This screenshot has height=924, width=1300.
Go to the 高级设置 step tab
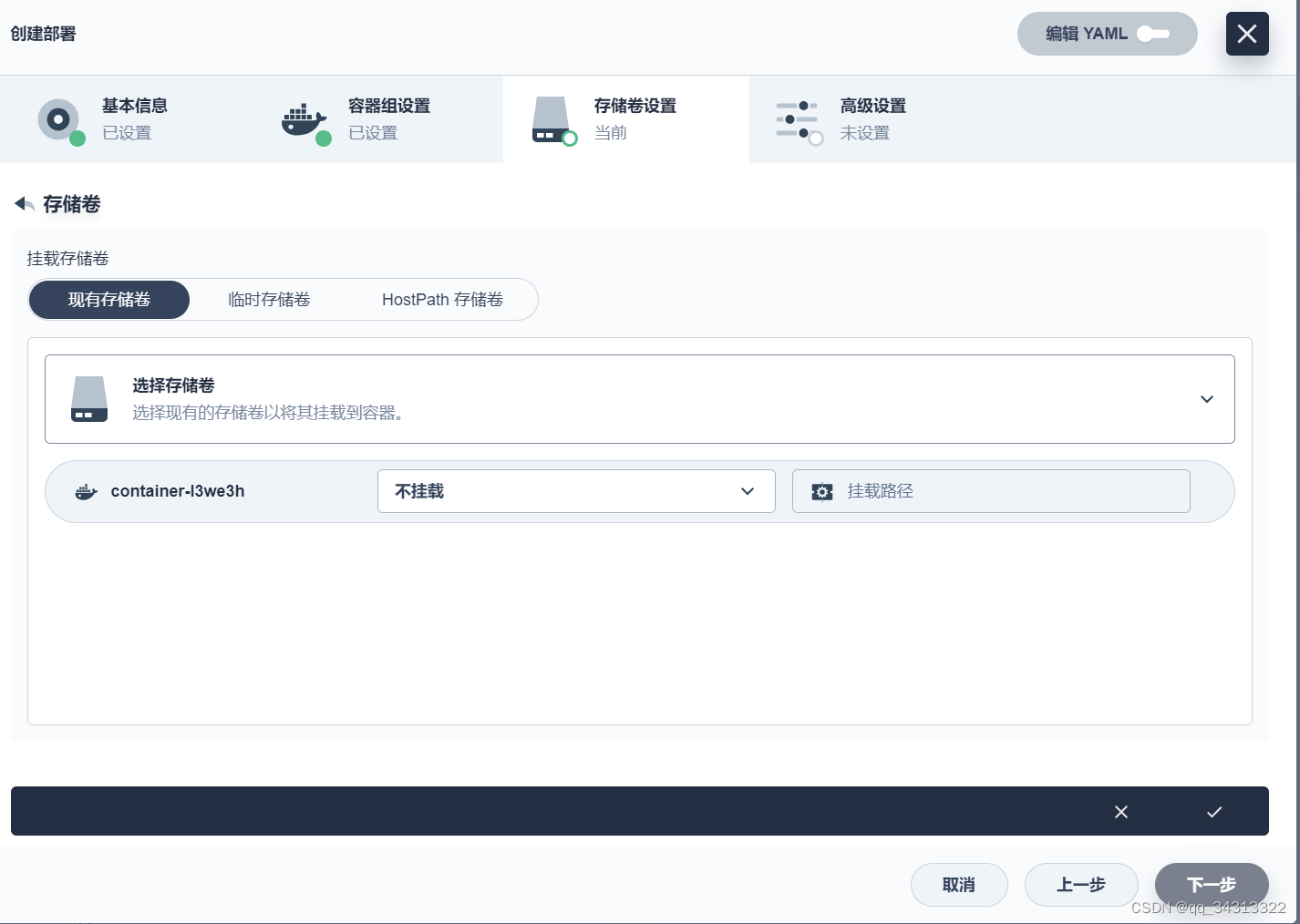[x=872, y=119]
